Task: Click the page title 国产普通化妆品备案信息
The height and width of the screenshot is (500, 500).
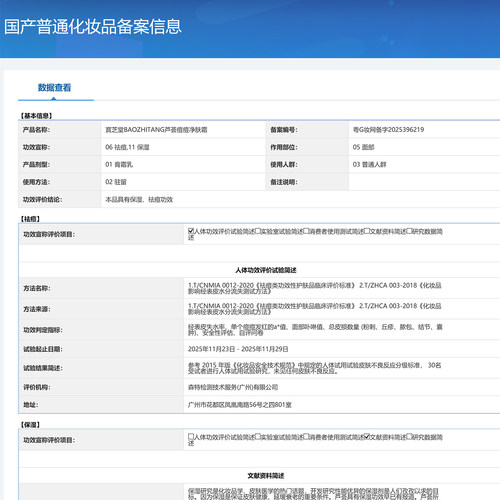Action: point(93,27)
